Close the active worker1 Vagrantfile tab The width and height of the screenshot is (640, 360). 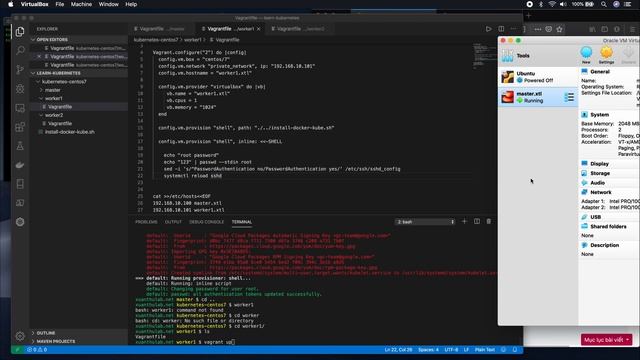pyautogui.click(x=259, y=29)
